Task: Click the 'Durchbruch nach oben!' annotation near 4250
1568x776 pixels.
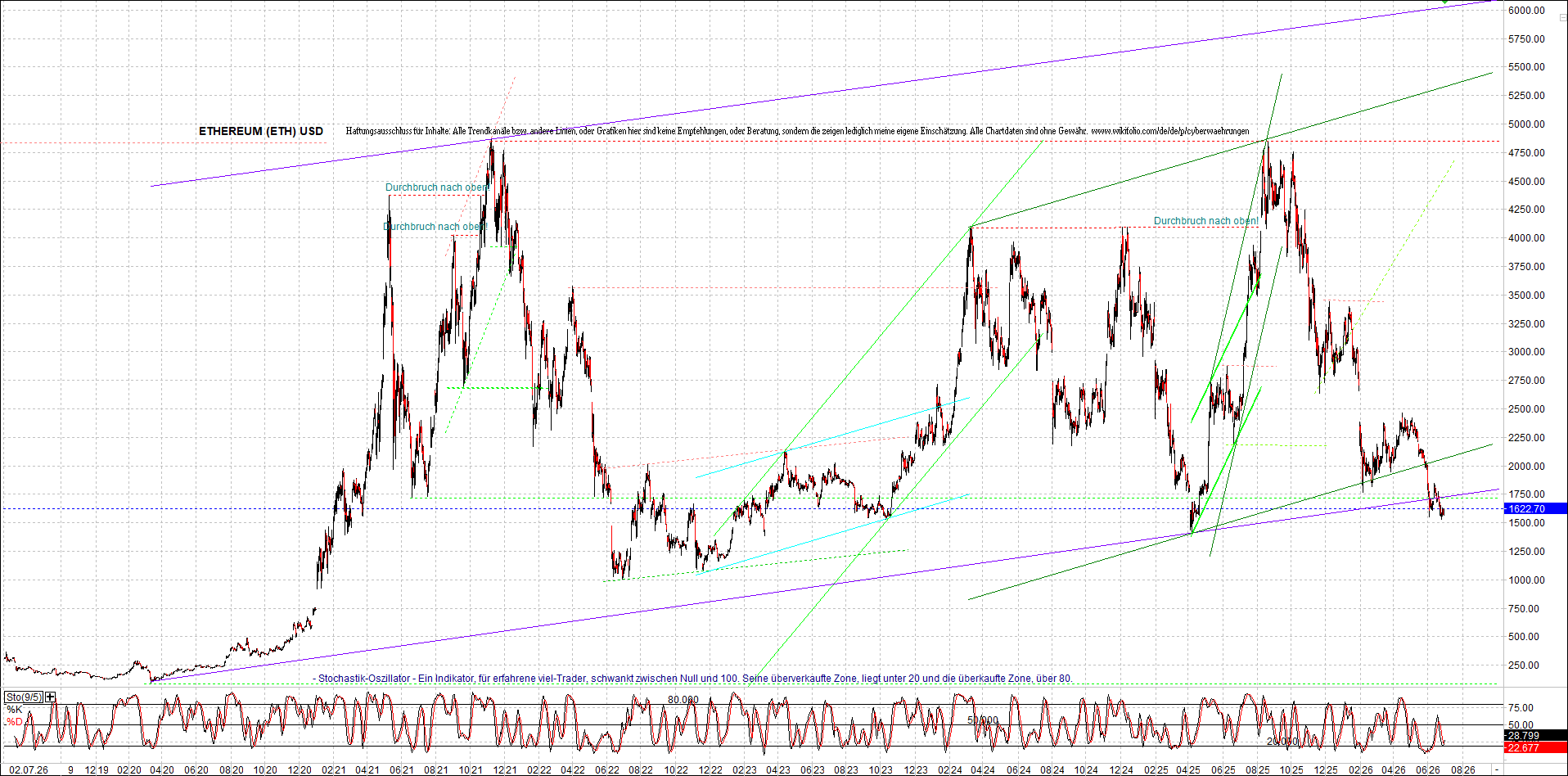Action: 1206,221
